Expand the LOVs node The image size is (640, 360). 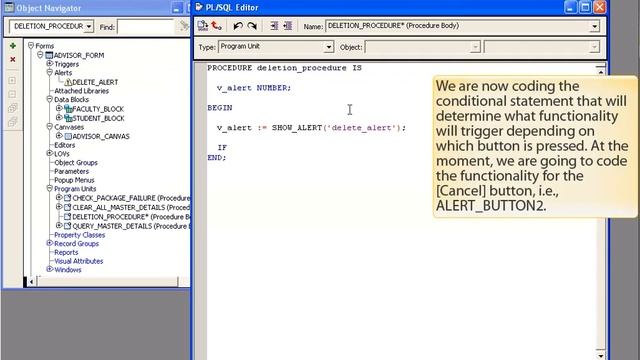(x=49, y=153)
